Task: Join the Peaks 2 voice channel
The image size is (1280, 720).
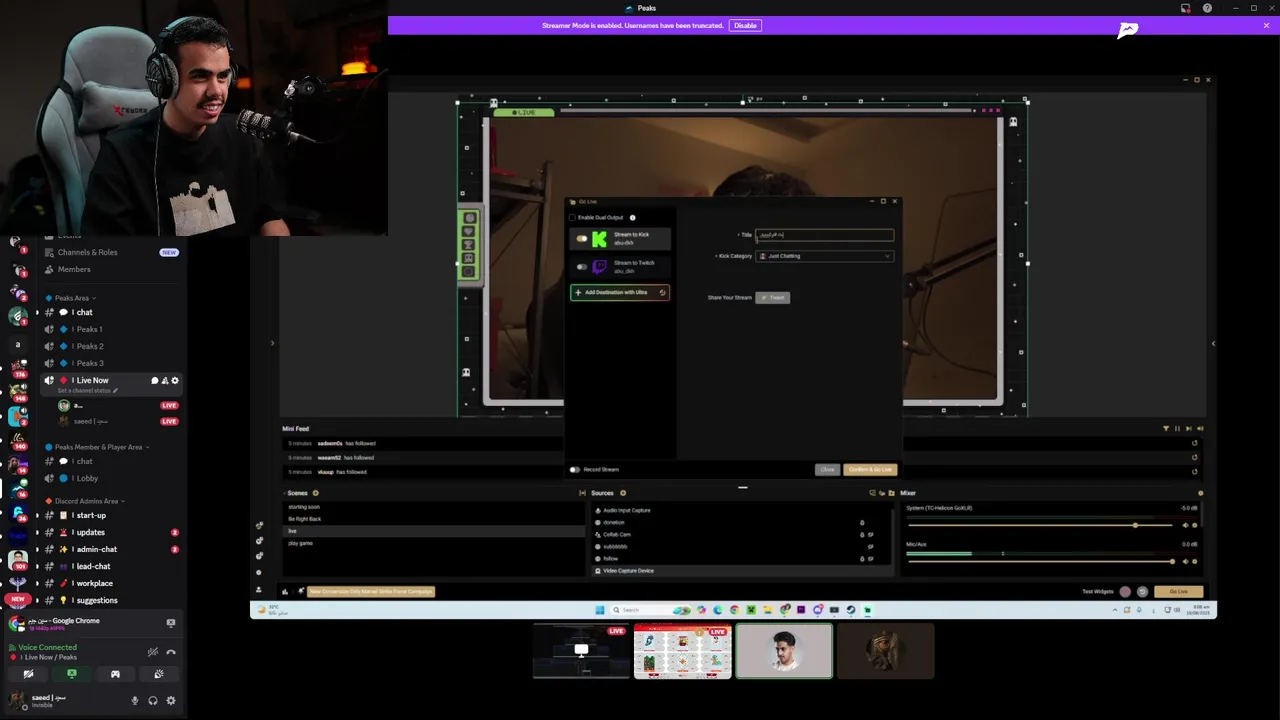Action: coord(110,346)
